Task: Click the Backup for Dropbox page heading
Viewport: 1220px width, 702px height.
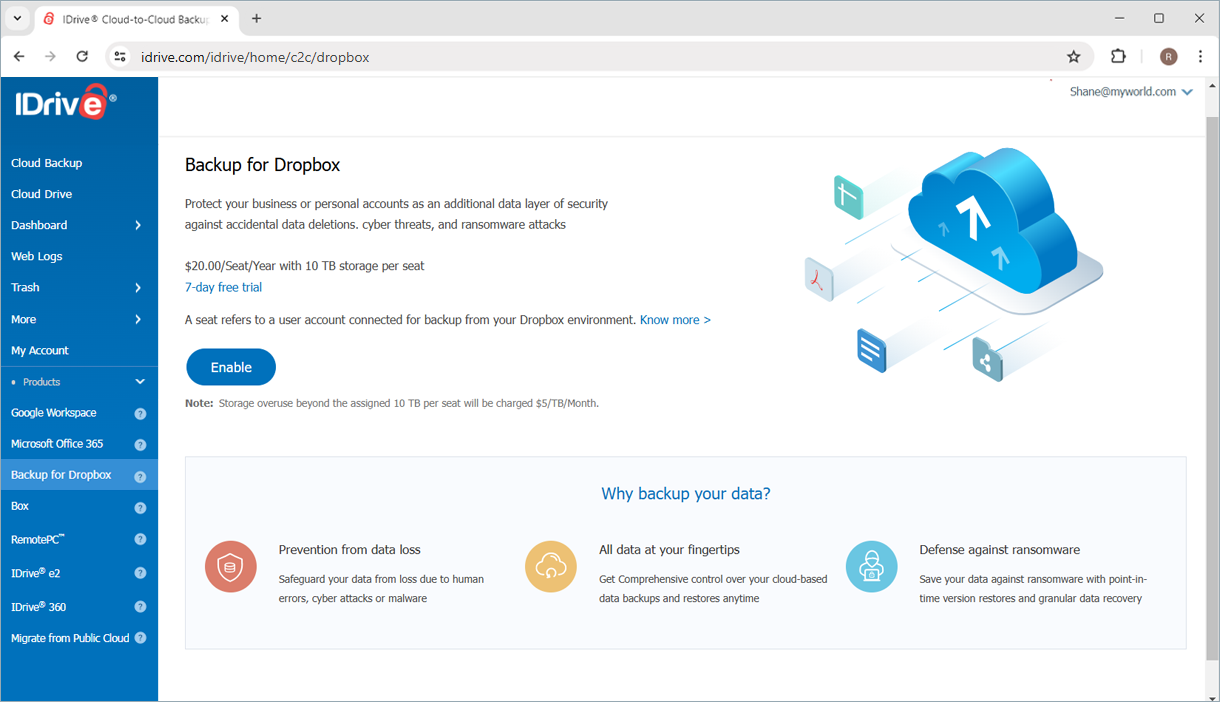Action: [x=263, y=165]
